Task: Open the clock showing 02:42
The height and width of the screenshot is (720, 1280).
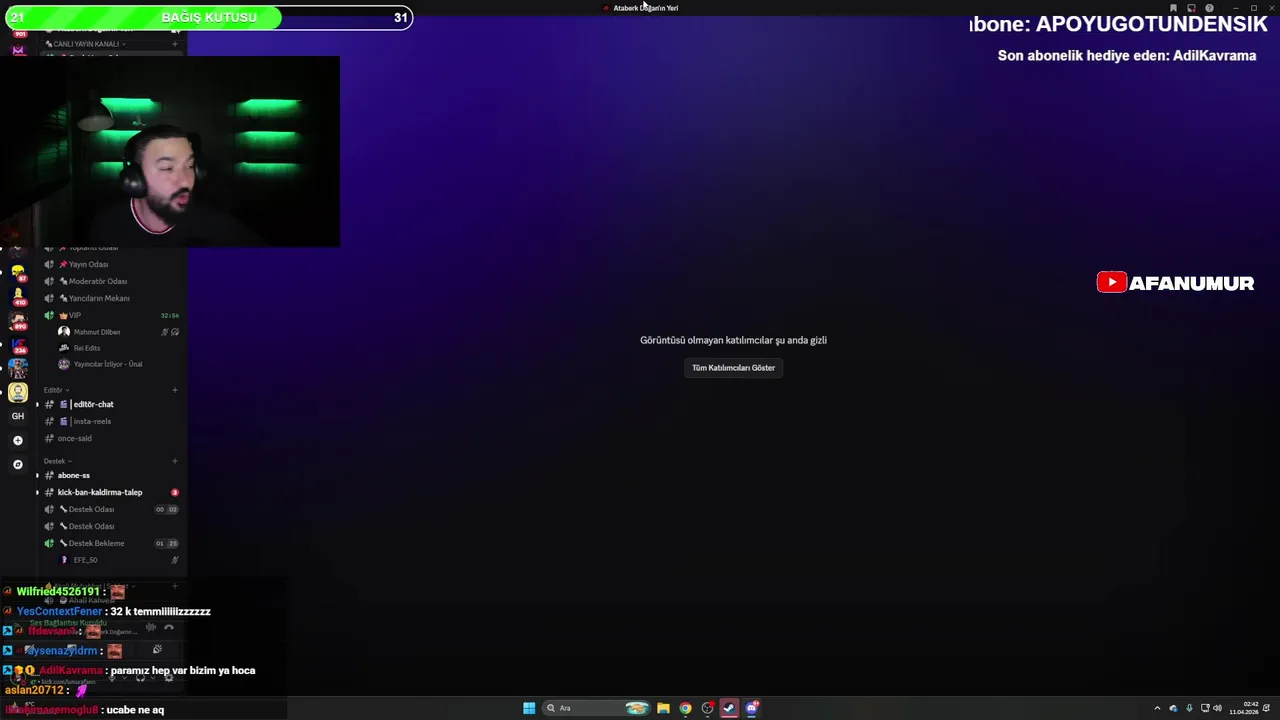Action: point(1243,708)
